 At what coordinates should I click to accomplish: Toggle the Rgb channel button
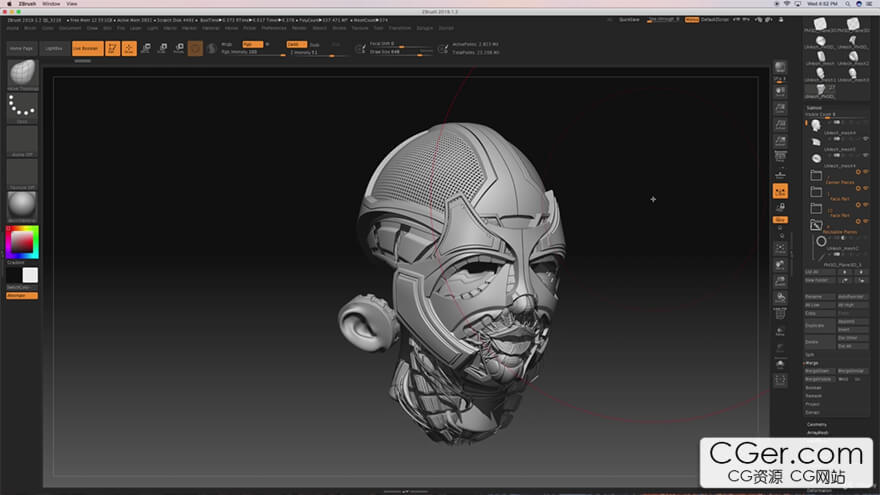[252, 44]
